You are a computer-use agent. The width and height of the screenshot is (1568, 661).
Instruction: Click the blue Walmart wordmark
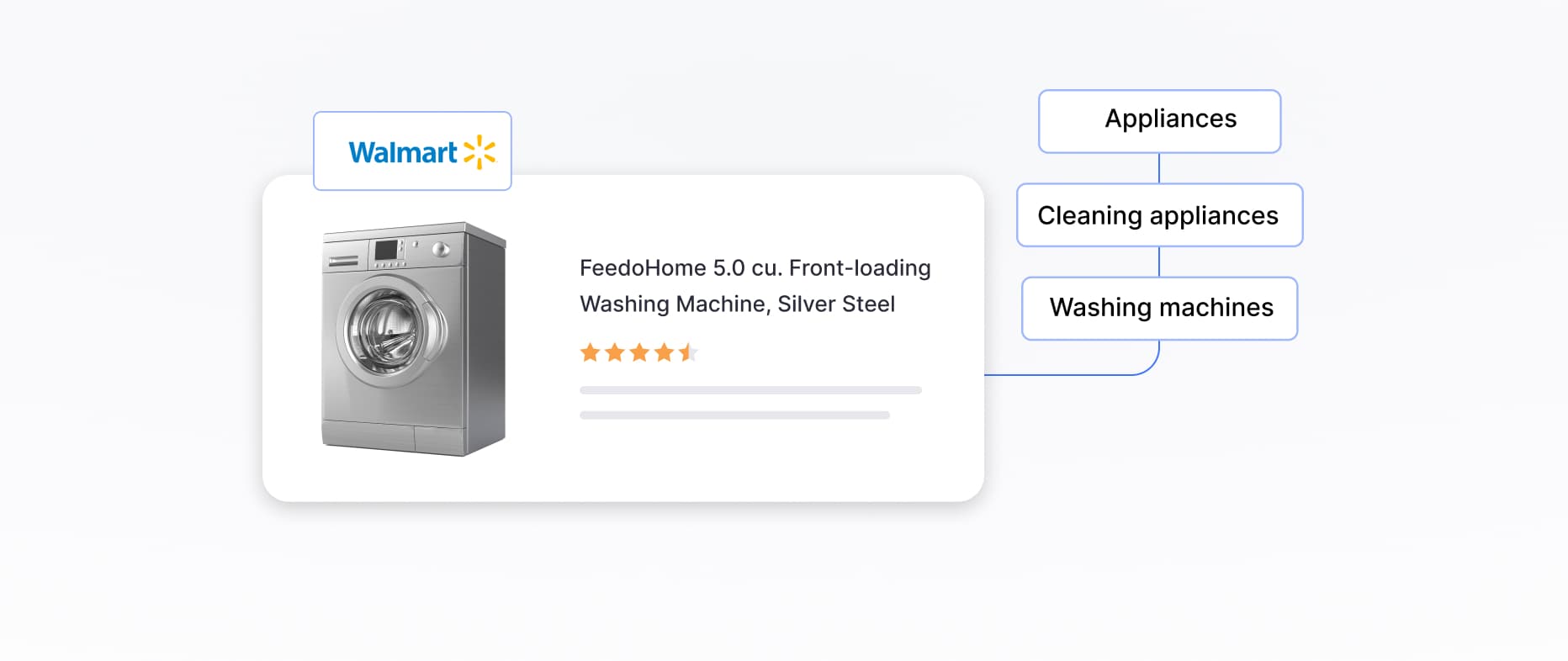click(403, 153)
